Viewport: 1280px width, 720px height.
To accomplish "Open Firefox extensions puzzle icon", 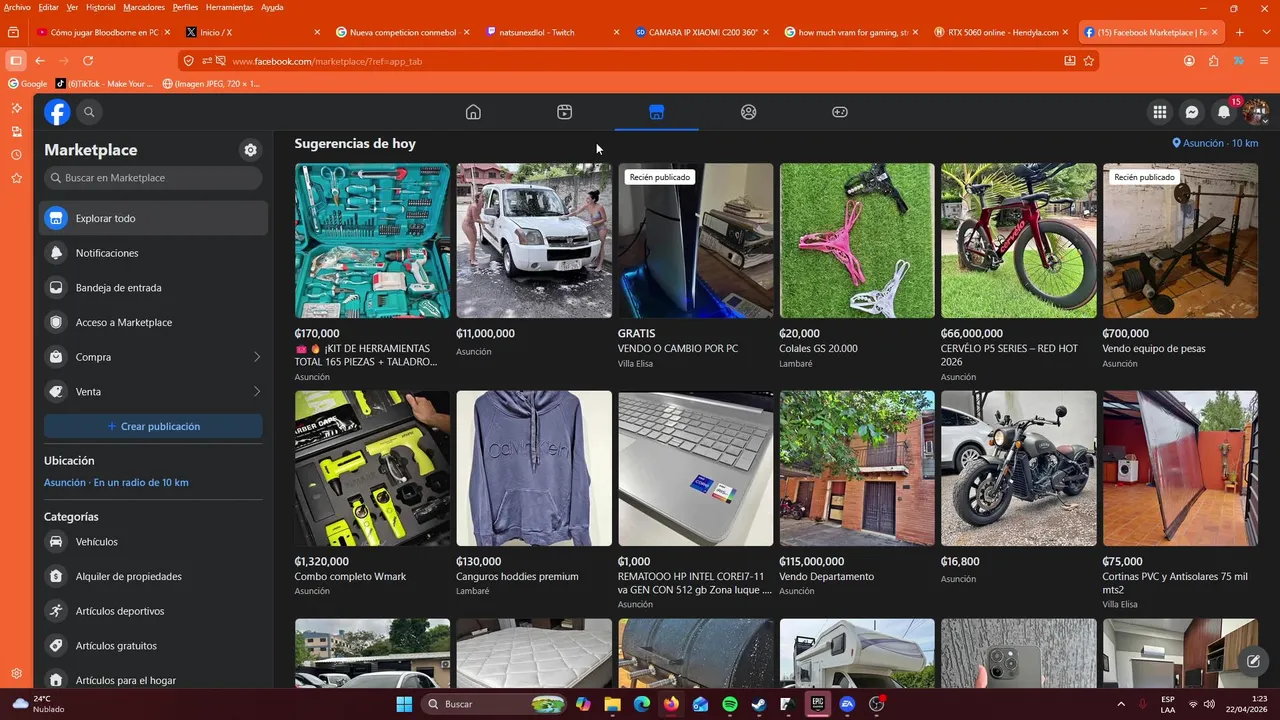I will (x=1214, y=61).
